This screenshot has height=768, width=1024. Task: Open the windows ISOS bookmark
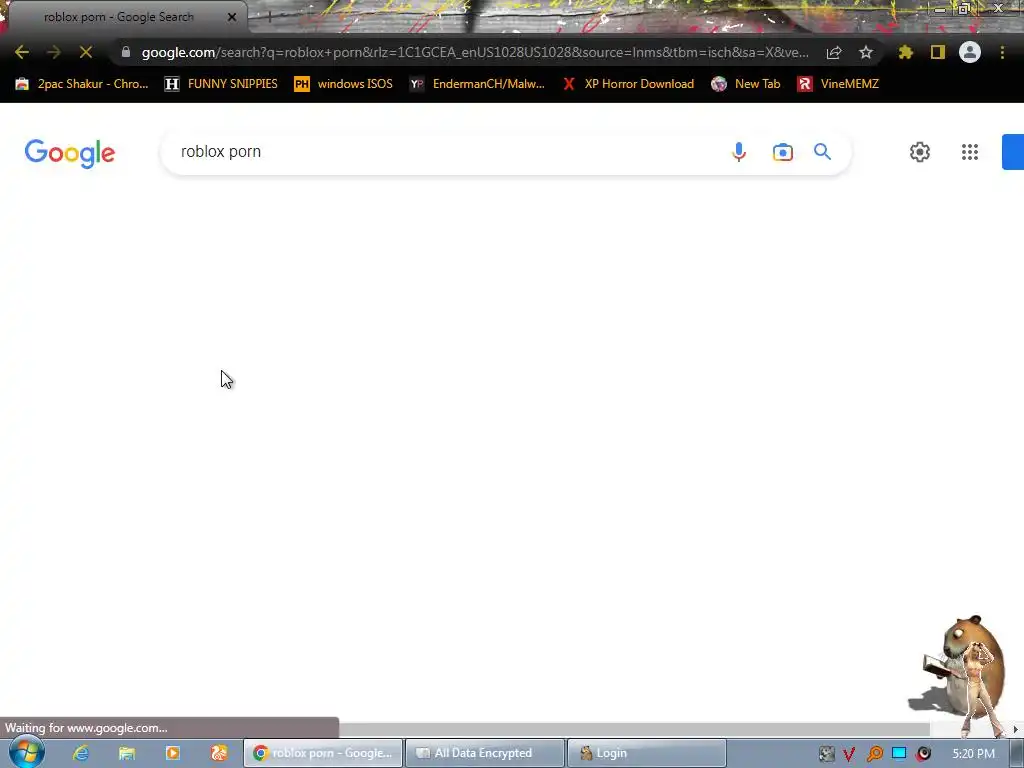344,84
